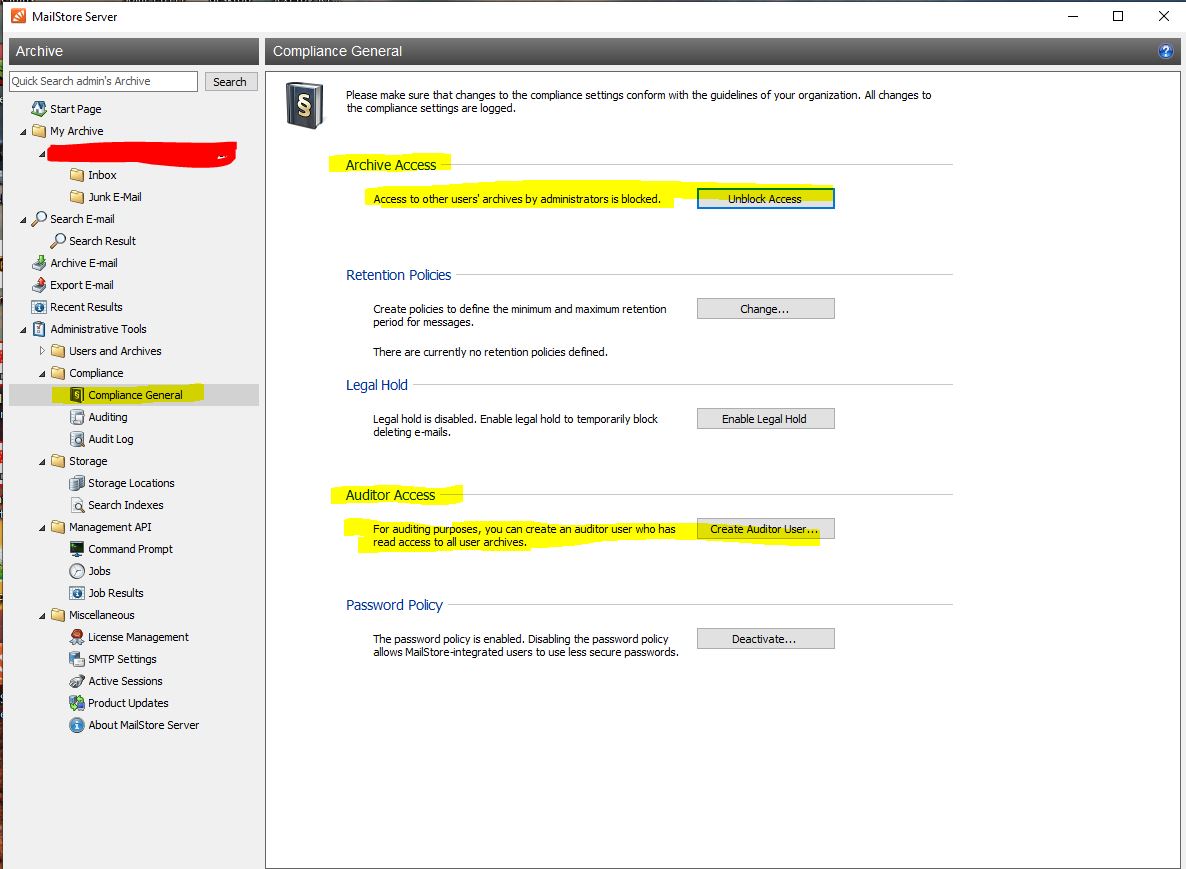Collapse the Storage folder node
Viewport: 1186px width, 869px height.
pos(42,461)
